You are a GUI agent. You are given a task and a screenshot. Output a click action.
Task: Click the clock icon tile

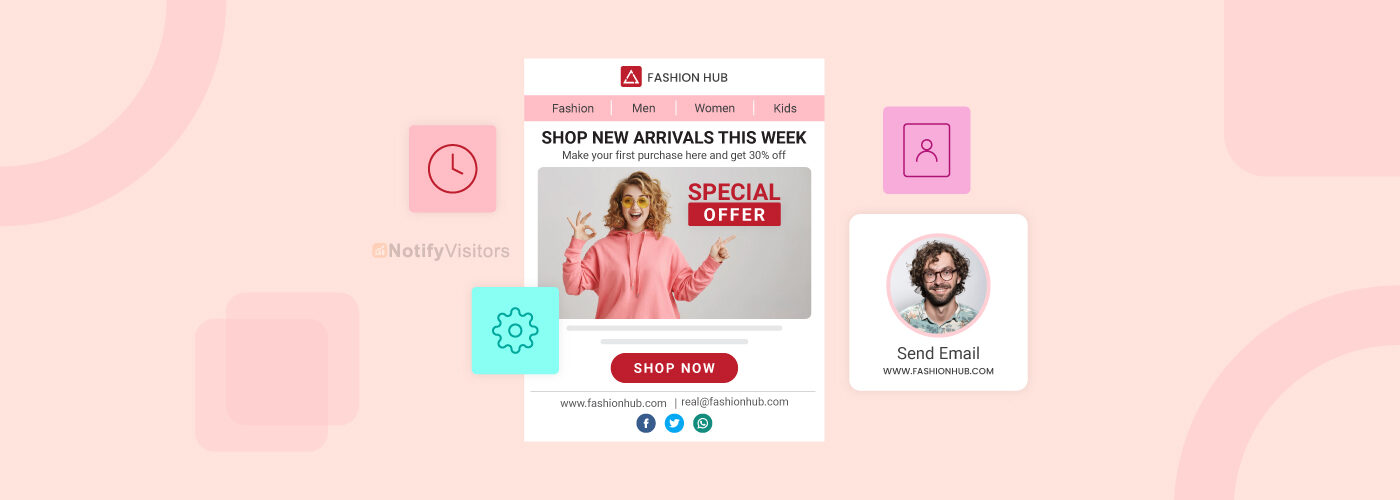(452, 168)
